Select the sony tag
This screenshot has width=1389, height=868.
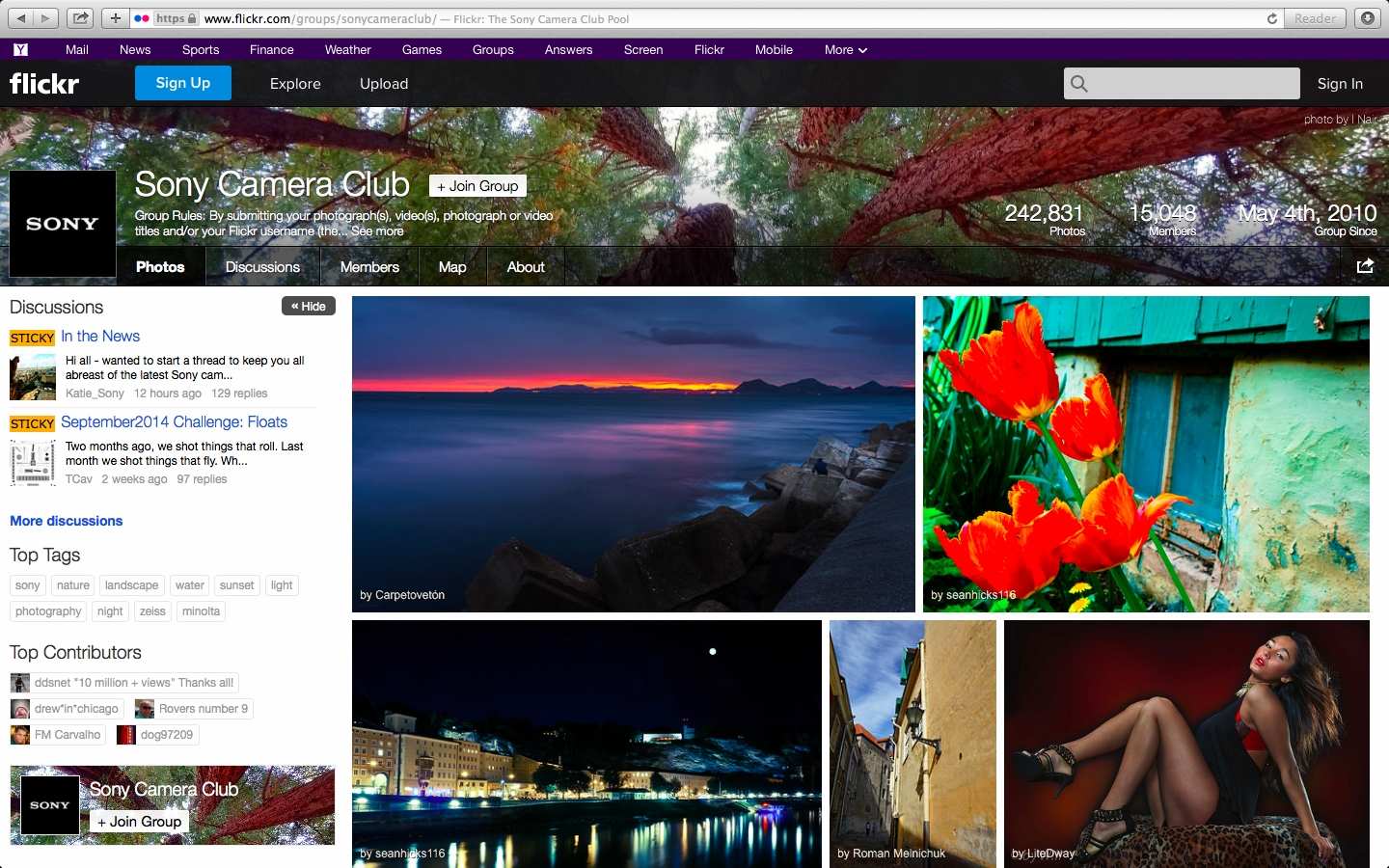(x=28, y=585)
